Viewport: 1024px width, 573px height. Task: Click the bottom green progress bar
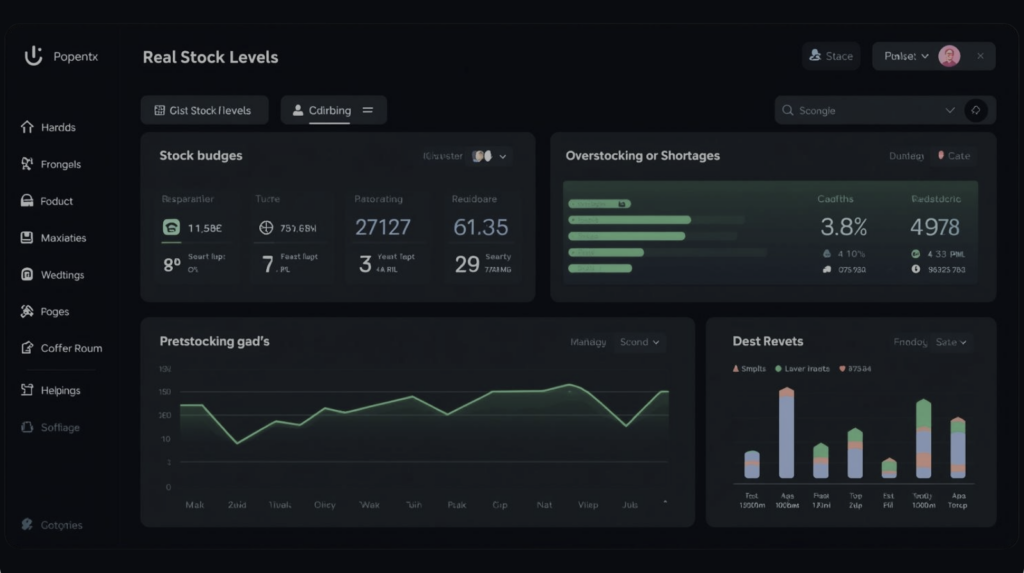pyautogui.click(x=600, y=268)
